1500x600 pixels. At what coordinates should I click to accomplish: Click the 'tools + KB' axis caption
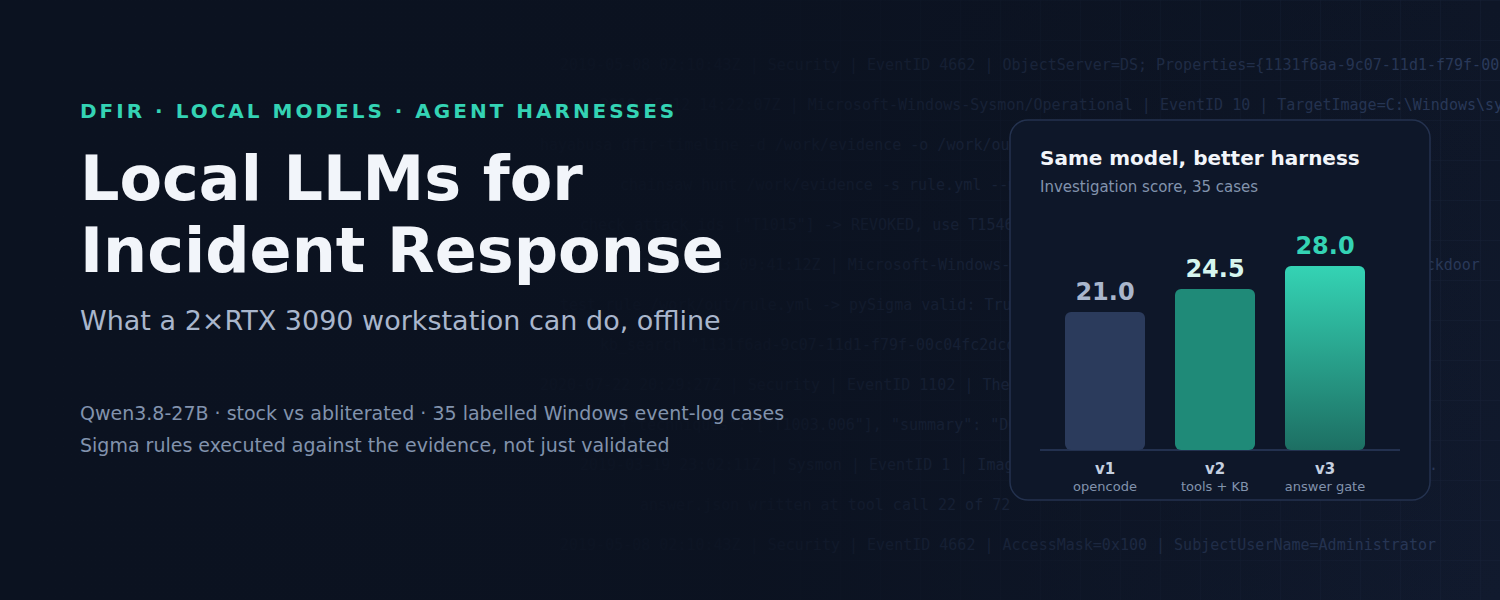point(1215,487)
